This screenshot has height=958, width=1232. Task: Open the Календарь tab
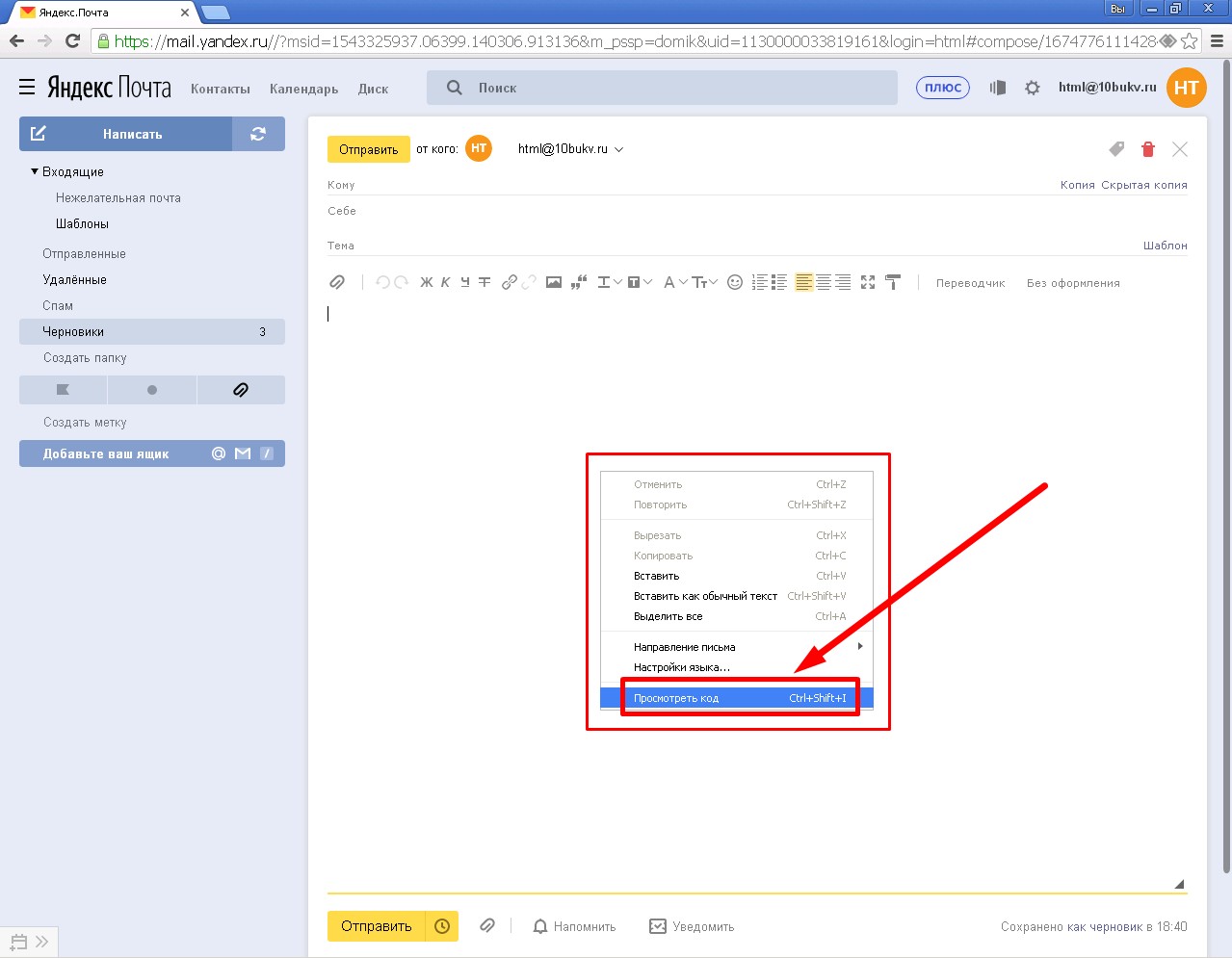tap(304, 89)
